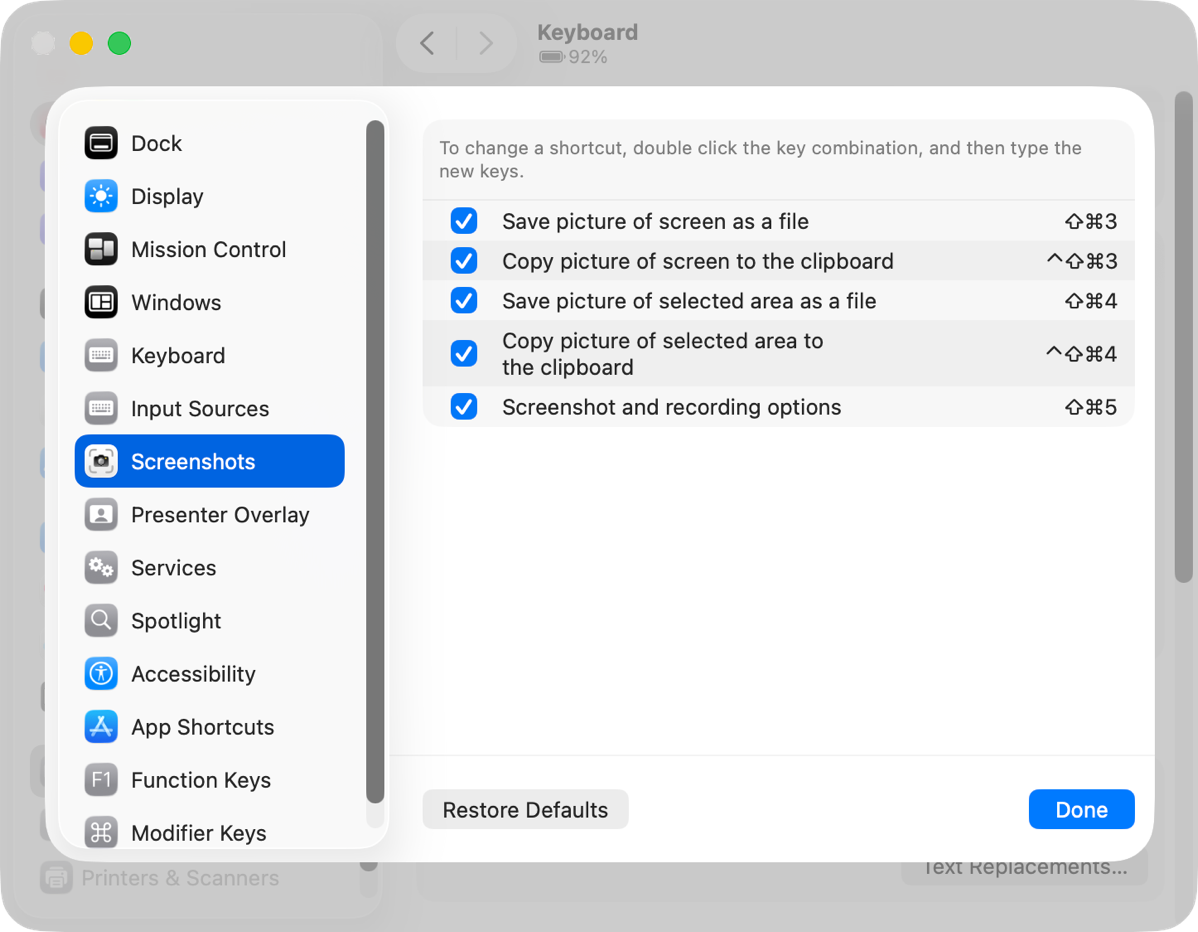Open Display settings via its sun icon
The image size is (1198, 932).
click(x=101, y=196)
